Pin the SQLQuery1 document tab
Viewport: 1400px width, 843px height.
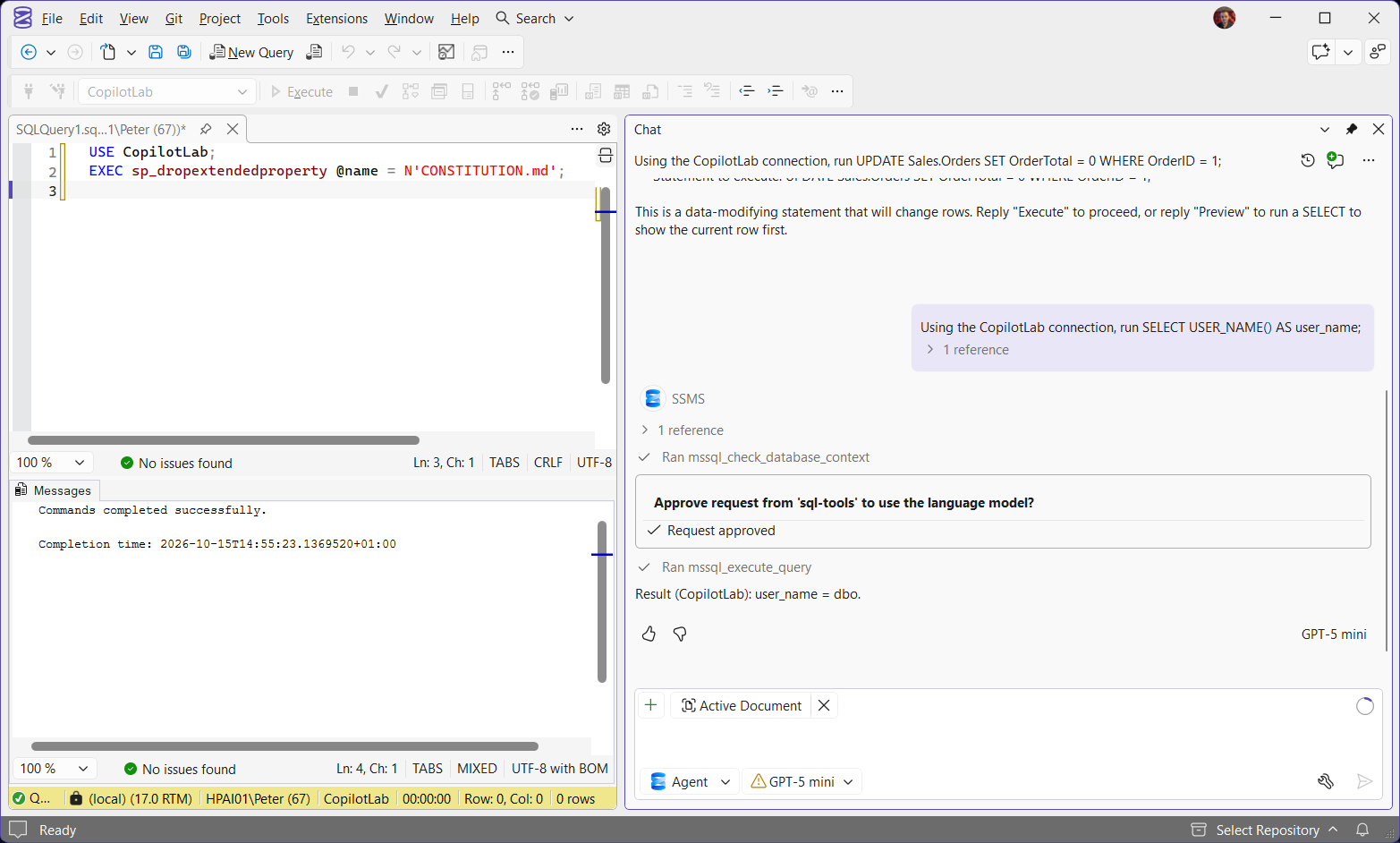(x=206, y=129)
